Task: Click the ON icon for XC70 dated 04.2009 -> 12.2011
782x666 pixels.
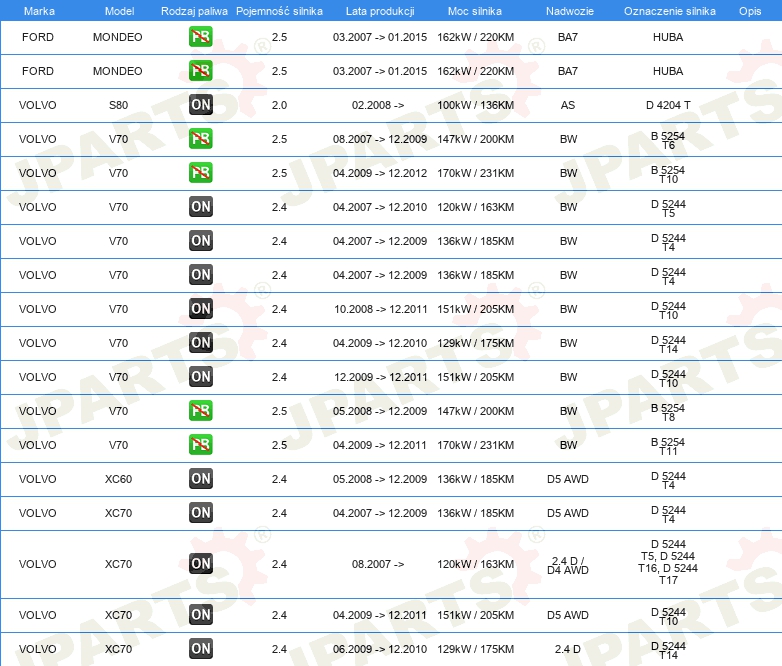Action: coord(201,615)
